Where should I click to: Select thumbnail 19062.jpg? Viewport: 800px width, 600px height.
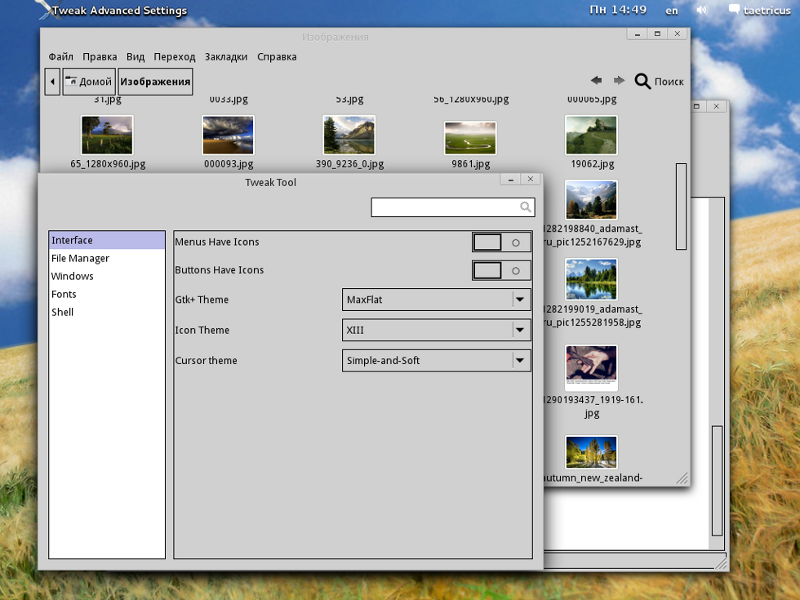(x=591, y=135)
